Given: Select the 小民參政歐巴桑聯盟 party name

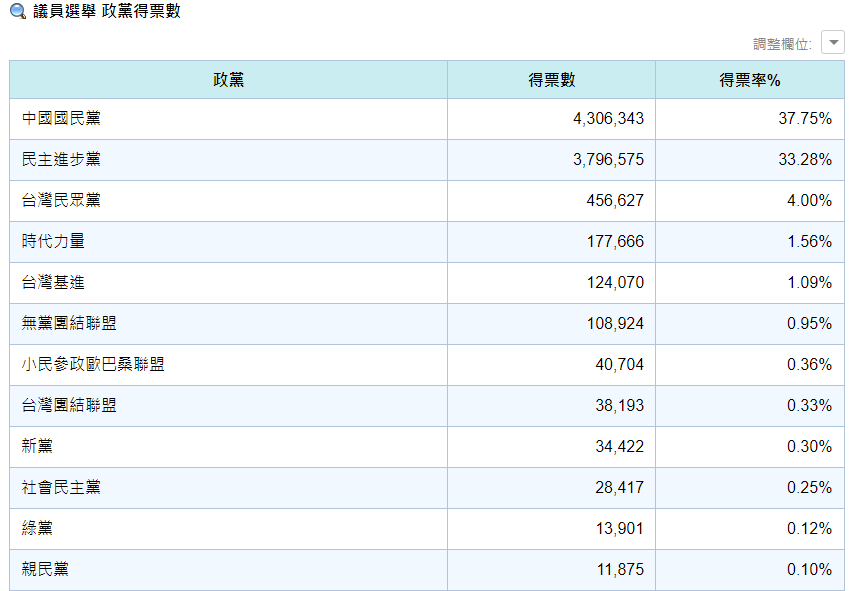Looking at the screenshot, I should [93, 364].
